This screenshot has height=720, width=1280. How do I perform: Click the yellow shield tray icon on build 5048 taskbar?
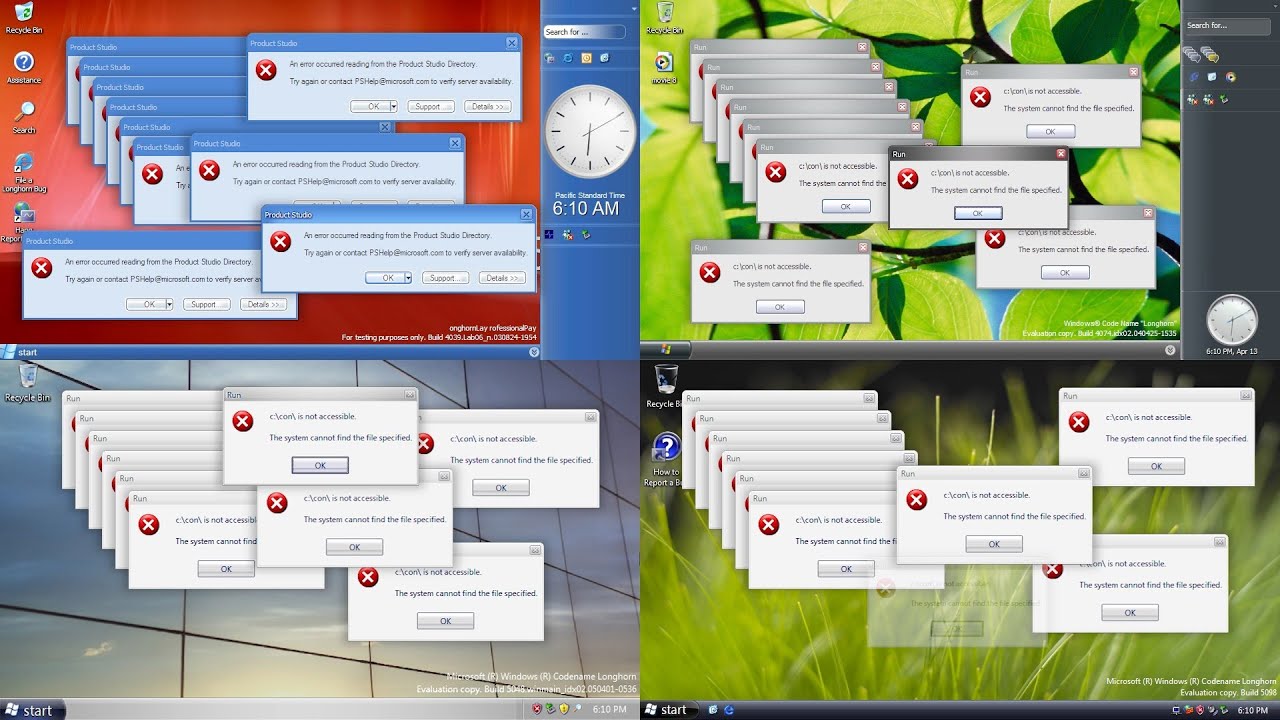pos(563,709)
